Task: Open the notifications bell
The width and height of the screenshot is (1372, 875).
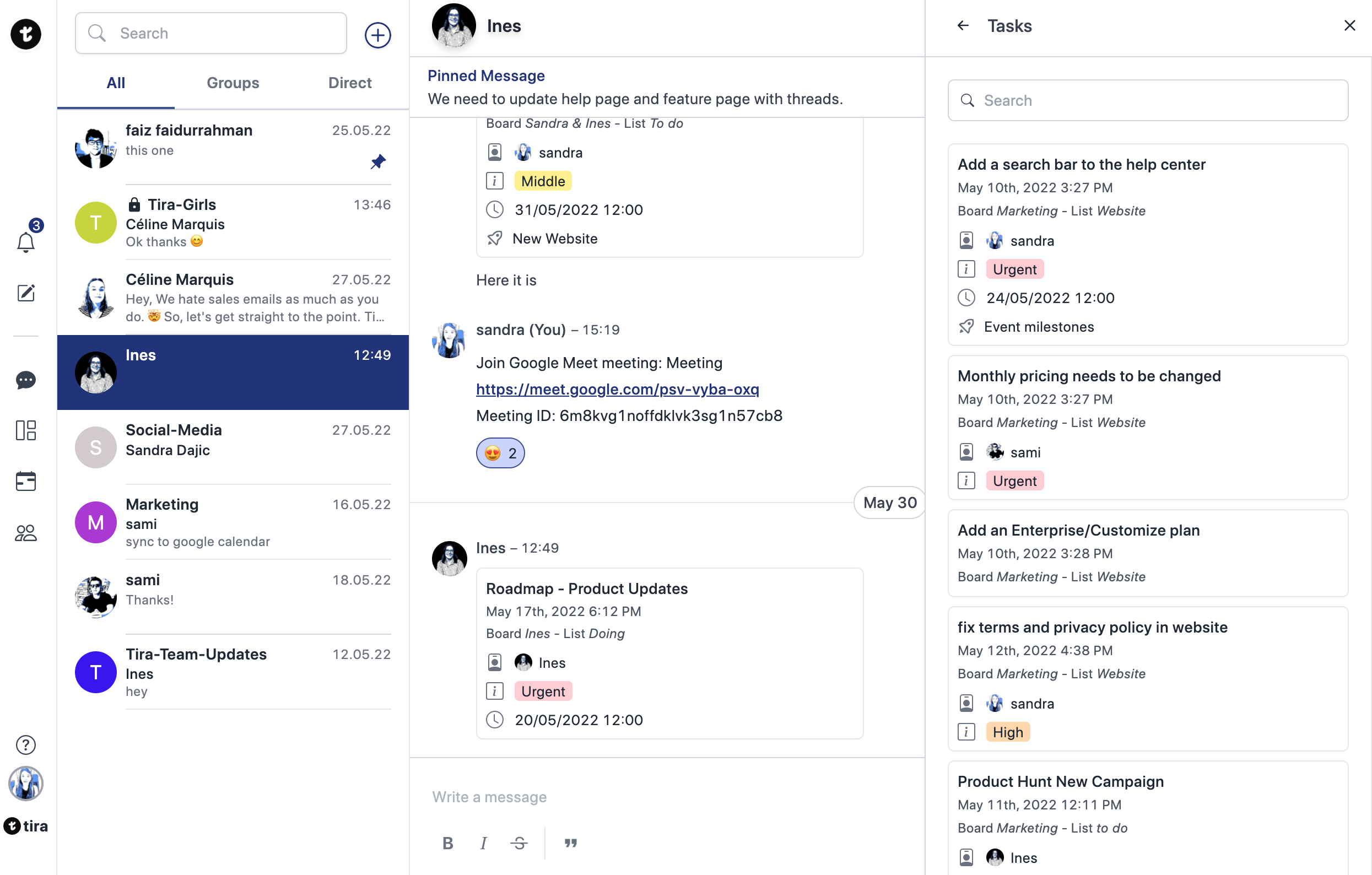Action: pos(26,242)
